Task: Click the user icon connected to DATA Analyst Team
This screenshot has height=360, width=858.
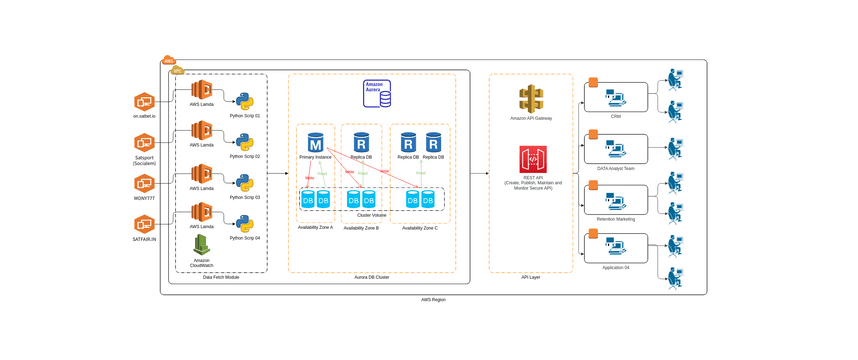Action: click(x=676, y=149)
